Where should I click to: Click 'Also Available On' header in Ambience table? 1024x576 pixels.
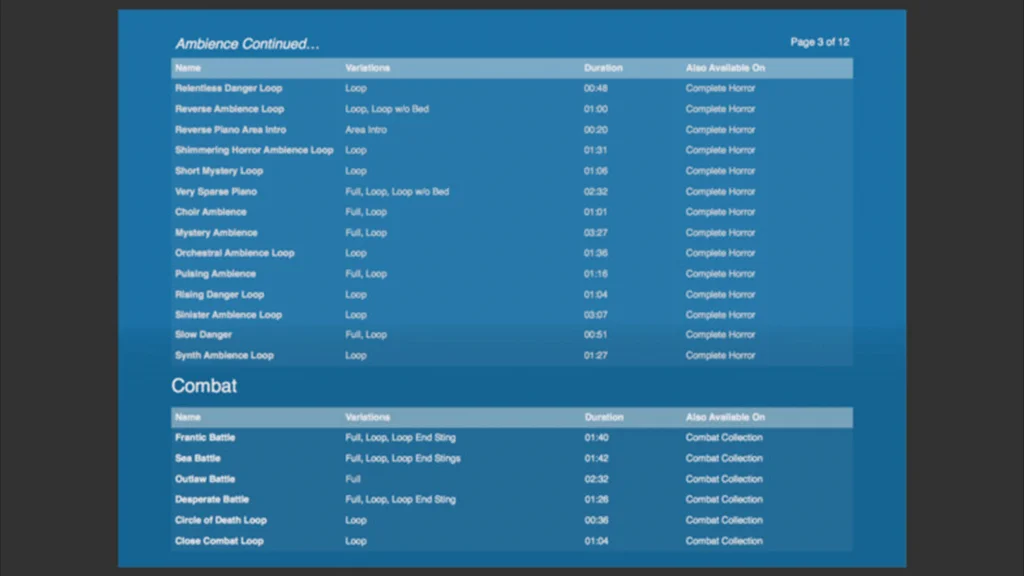pos(725,68)
